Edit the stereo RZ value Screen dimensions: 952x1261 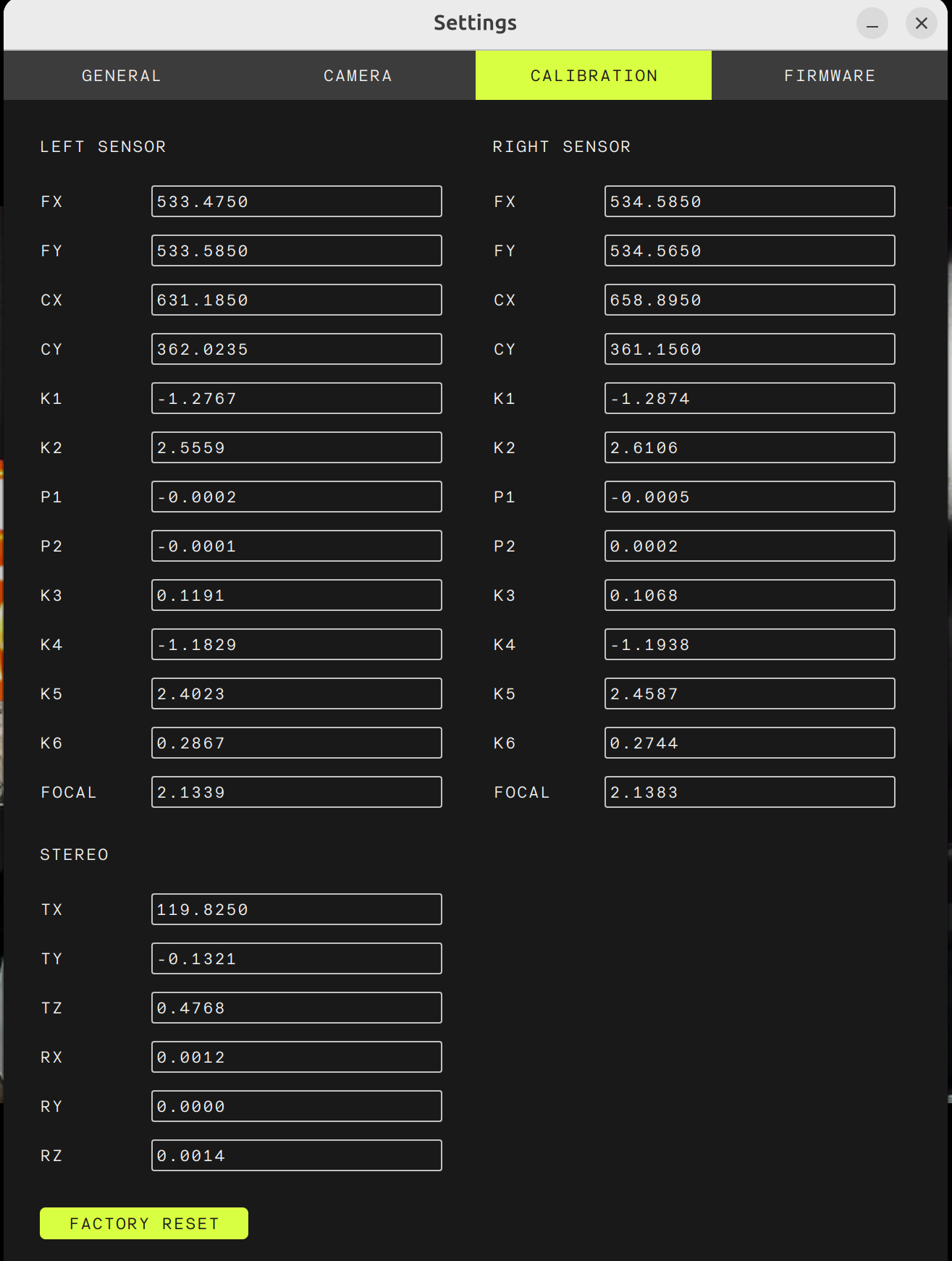(296, 1156)
